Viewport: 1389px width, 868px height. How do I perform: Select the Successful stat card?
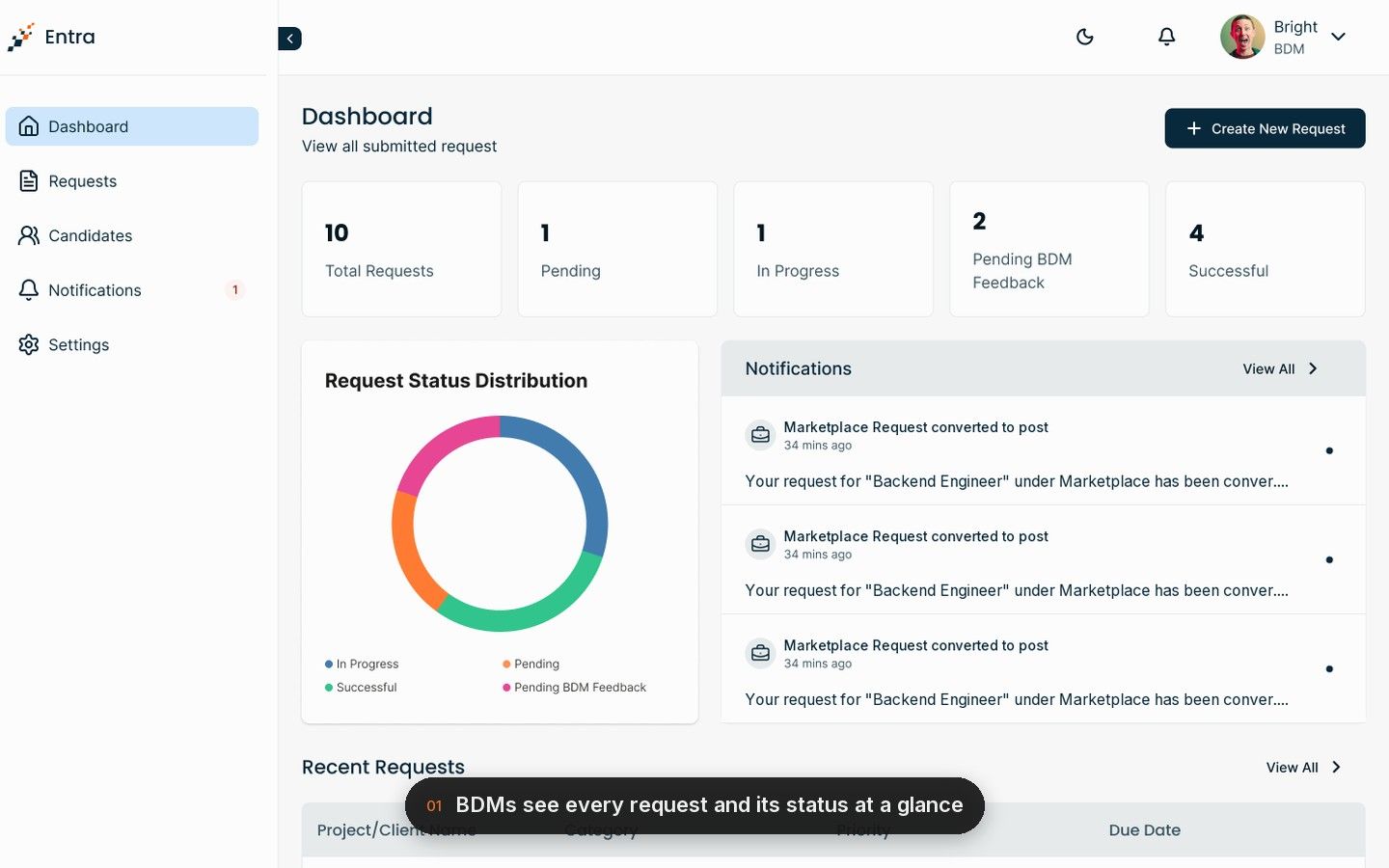(x=1266, y=249)
